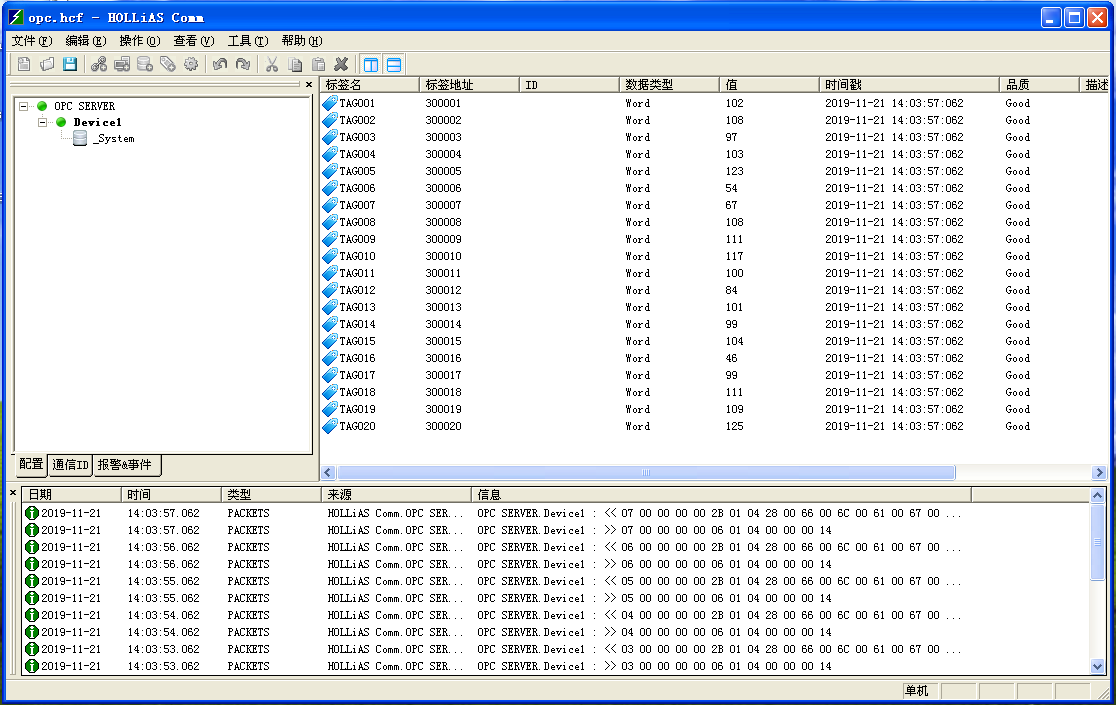Close the bottom log panel
Screen dimensions: 1116x705
13,492
